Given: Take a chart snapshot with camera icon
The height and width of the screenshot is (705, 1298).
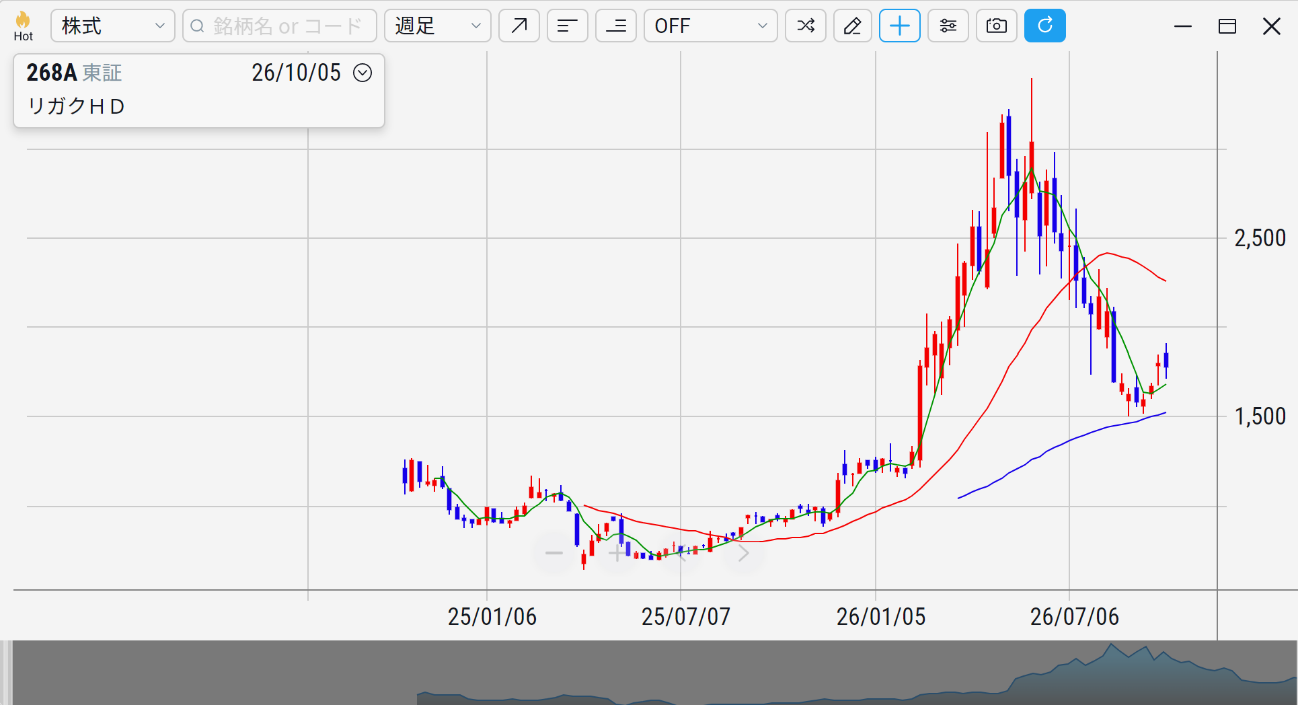Looking at the screenshot, I should tap(996, 26).
